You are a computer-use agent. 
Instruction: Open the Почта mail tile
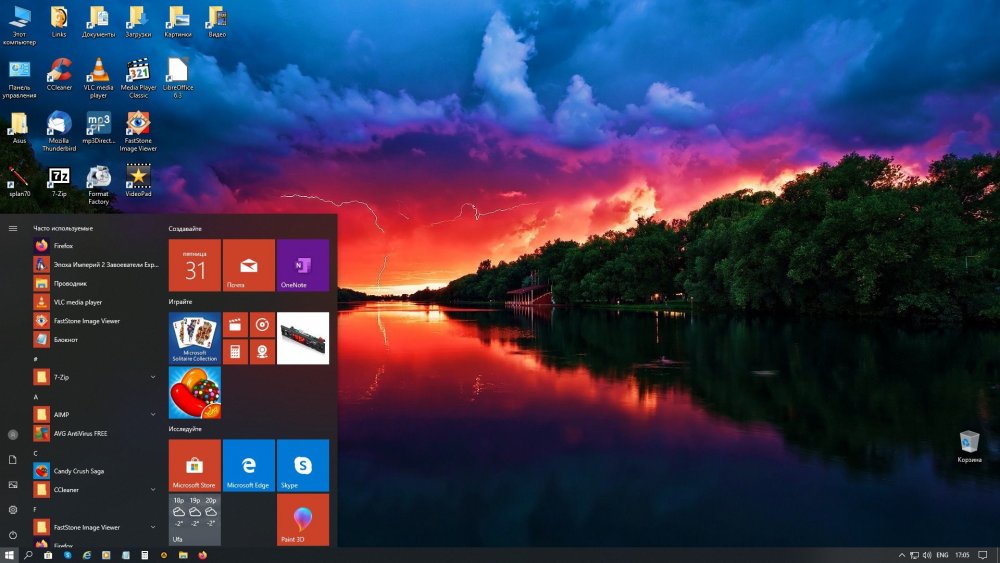point(249,265)
